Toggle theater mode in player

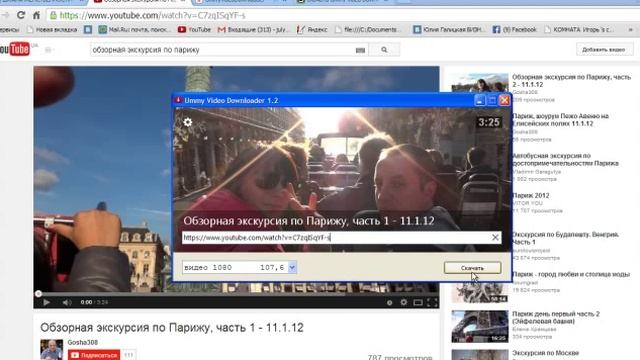418,302
